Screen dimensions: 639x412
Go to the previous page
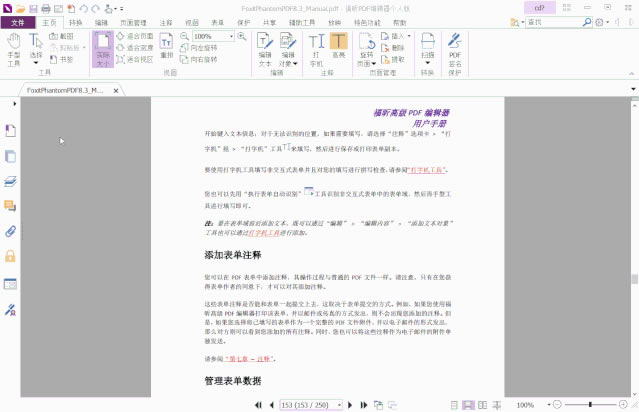271,405
